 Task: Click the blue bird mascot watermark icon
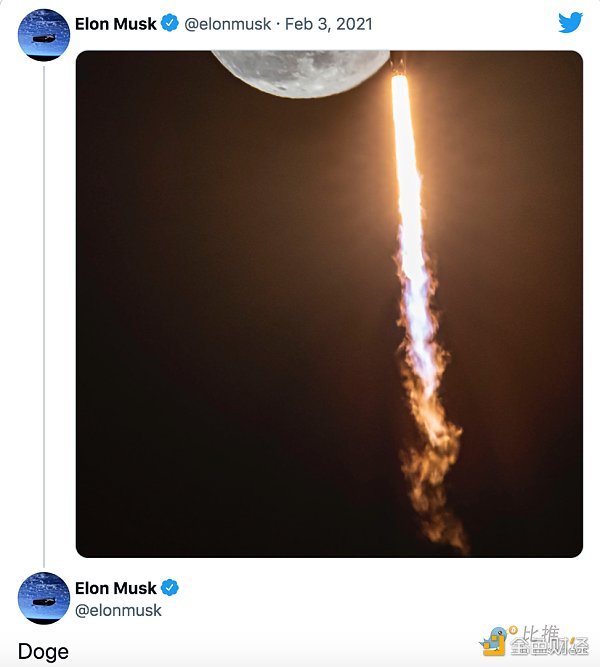(x=493, y=642)
